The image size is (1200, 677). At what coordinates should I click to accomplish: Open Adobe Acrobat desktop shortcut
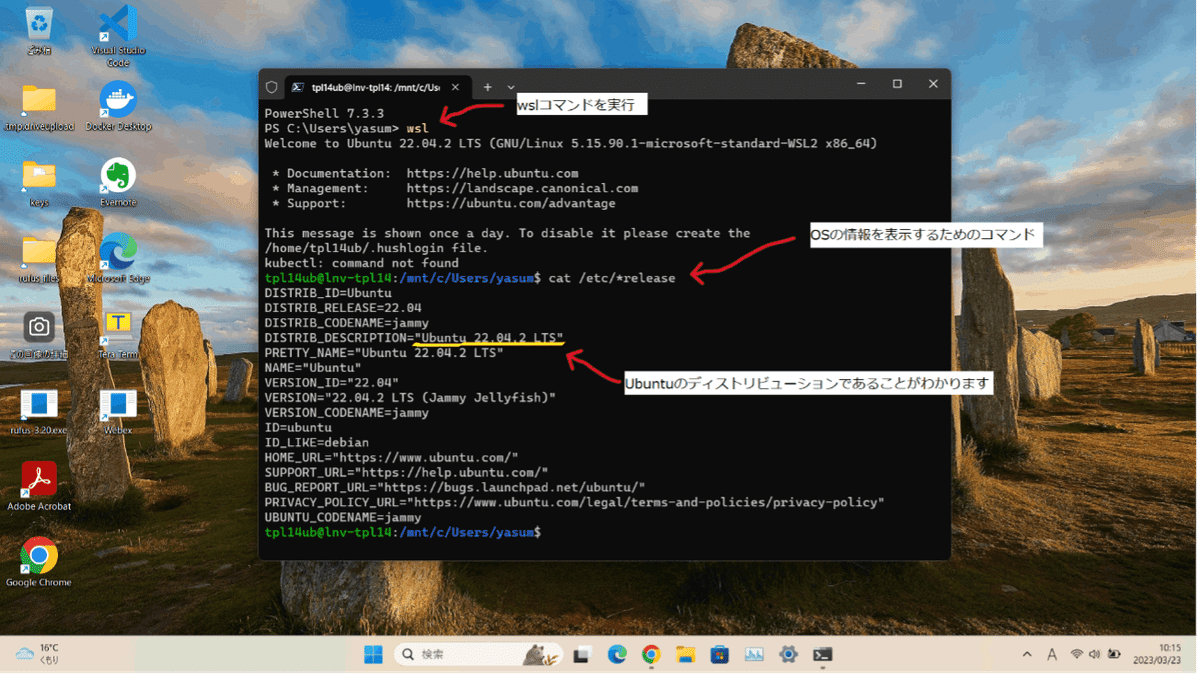click(39, 488)
